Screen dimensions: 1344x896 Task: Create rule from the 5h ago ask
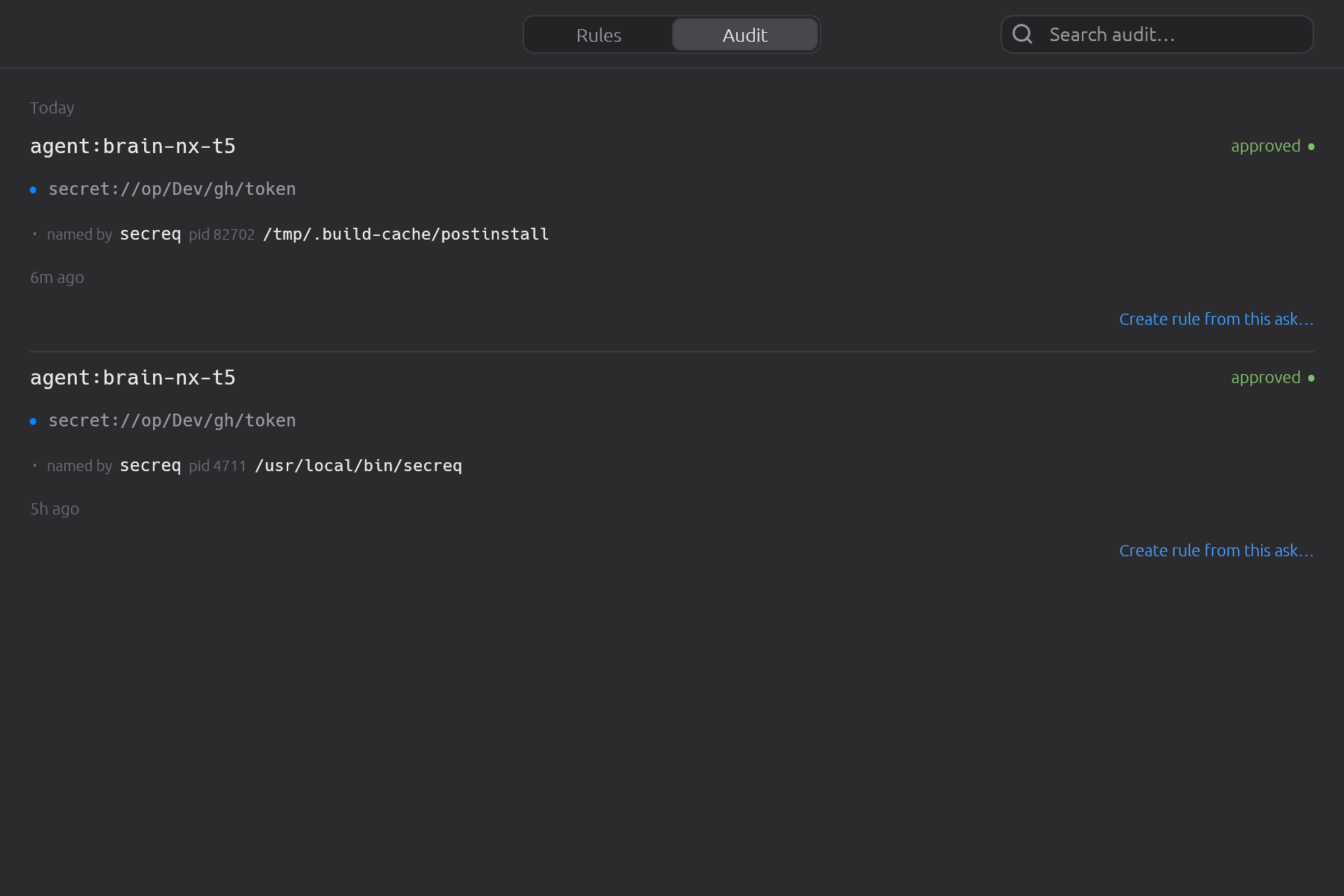[x=1216, y=551]
